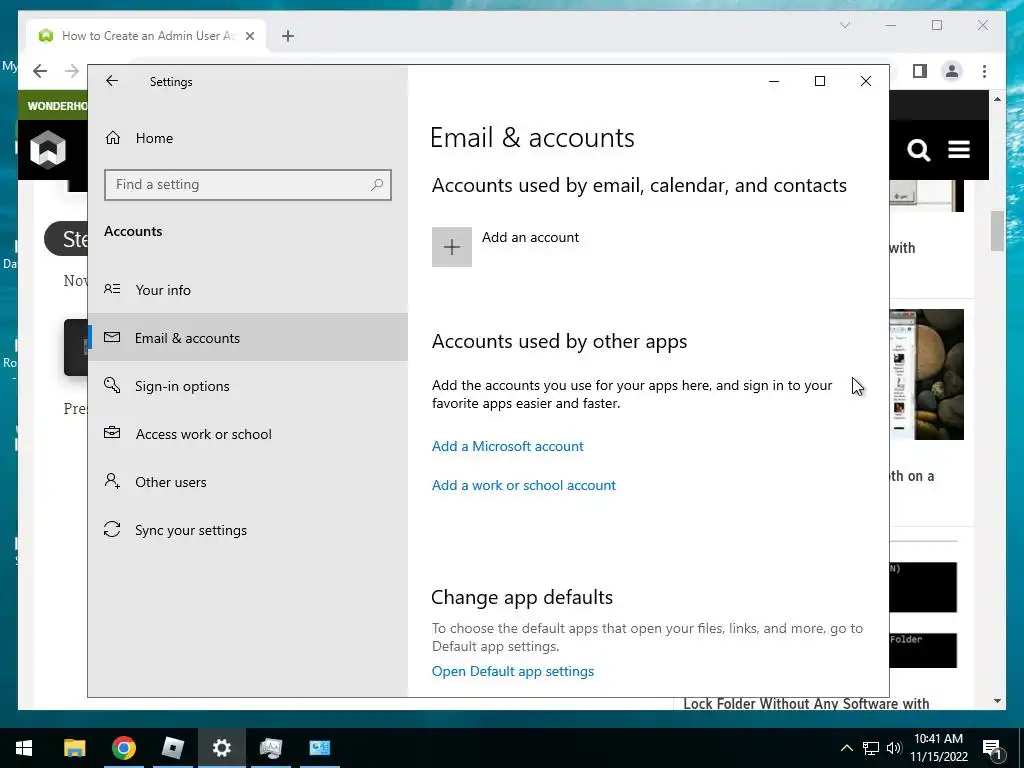Open the taskbar clock showing 10:41 AM
Viewport: 1024px width, 768px height.
click(938, 748)
